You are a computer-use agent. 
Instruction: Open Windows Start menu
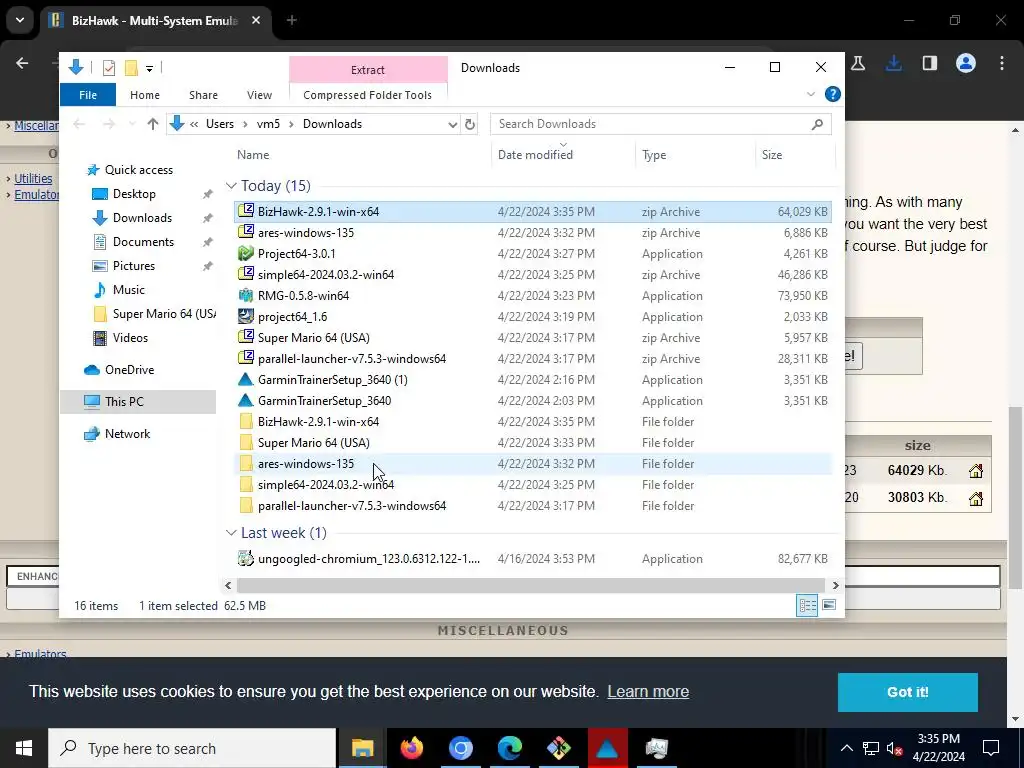point(24,748)
